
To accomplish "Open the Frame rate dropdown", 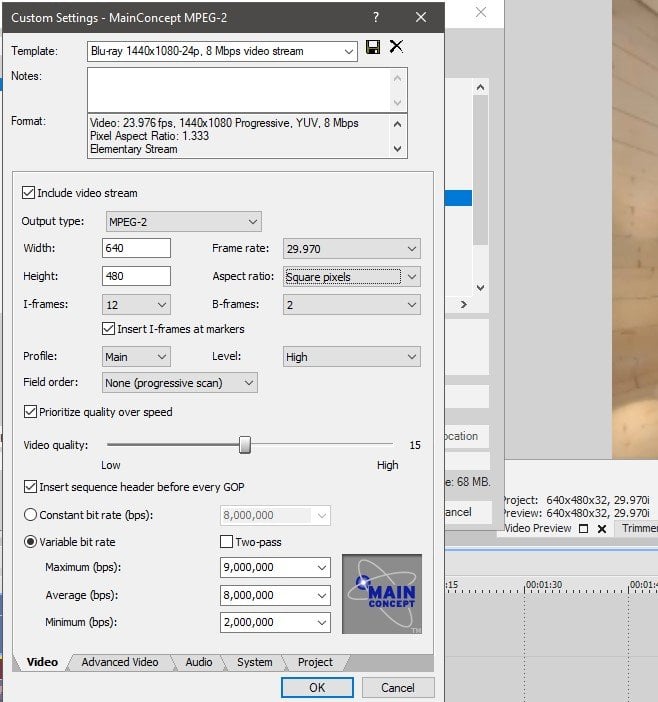I will tap(352, 249).
